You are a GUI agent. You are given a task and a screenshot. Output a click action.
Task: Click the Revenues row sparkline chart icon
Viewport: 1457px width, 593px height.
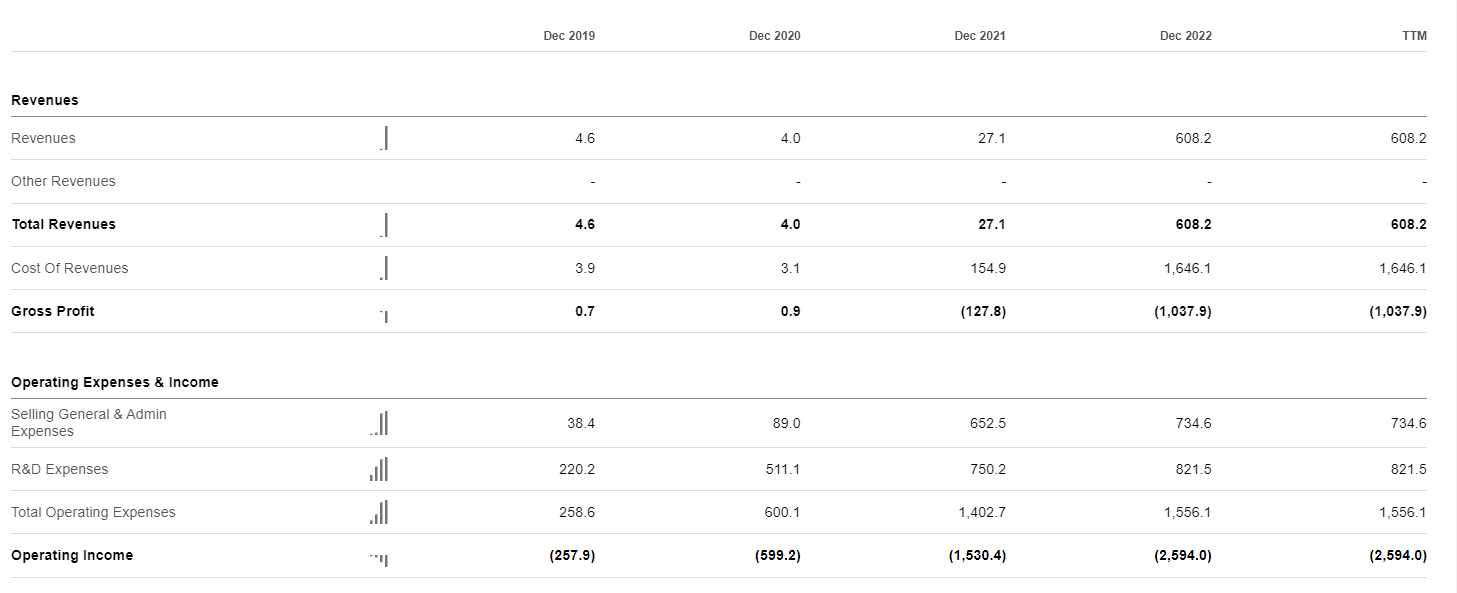tap(384, 138)
